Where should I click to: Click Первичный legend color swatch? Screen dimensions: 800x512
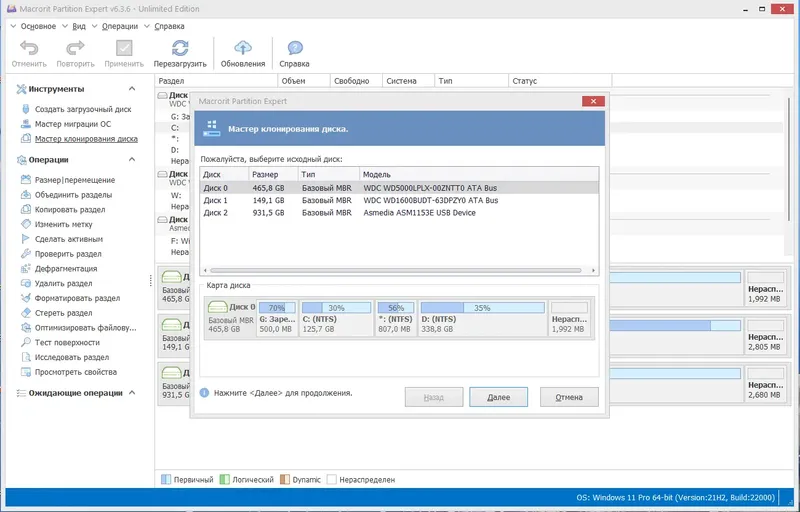[x=166, y=479]
